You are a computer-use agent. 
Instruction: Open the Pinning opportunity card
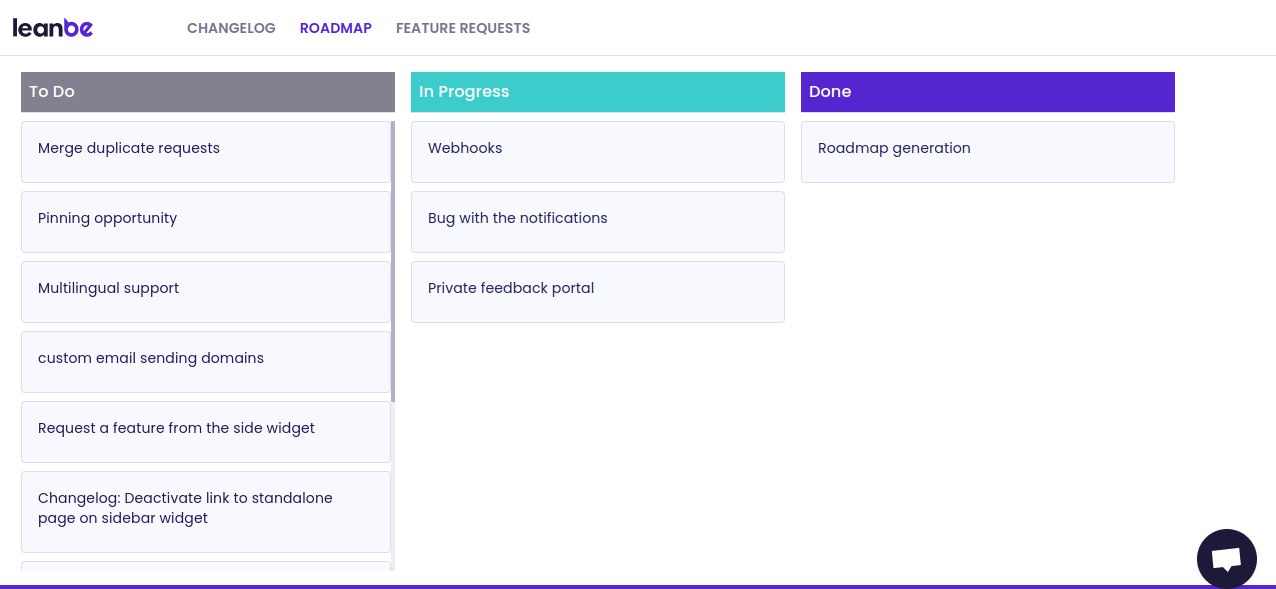206,222
